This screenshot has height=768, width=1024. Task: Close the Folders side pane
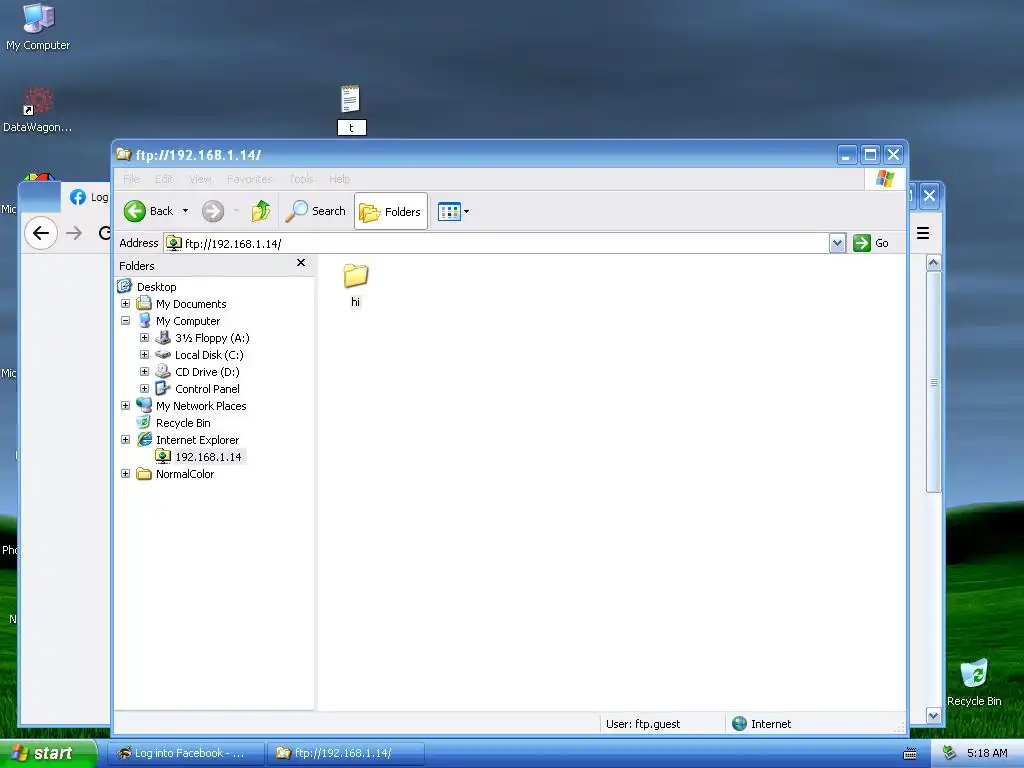pyautogui.click(x=301, y=263)
